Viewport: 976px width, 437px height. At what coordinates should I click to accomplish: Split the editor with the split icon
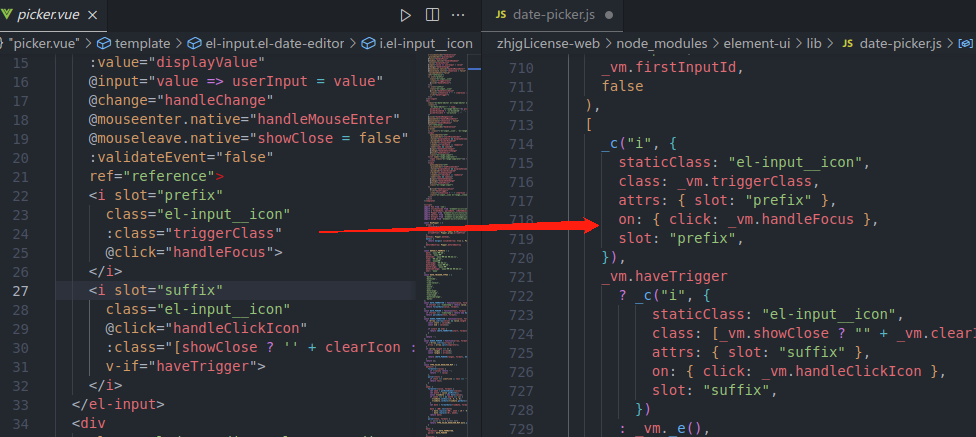pos(432,15)
